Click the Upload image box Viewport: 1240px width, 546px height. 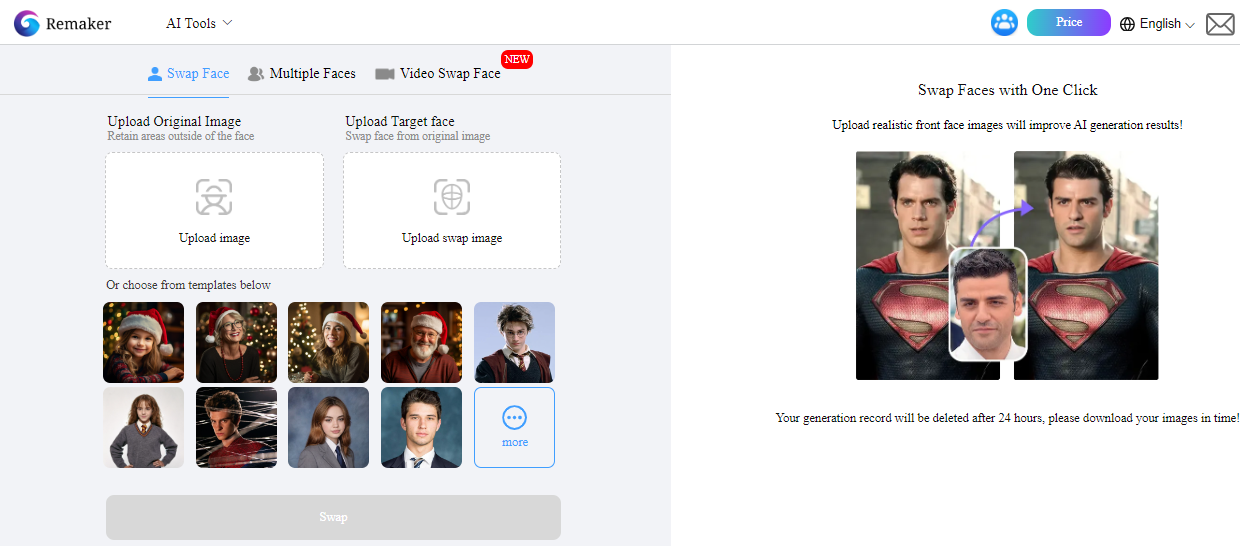click(214, 210)
